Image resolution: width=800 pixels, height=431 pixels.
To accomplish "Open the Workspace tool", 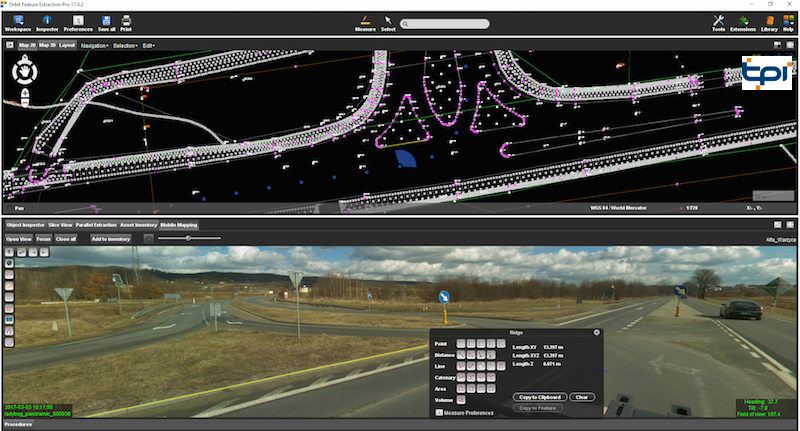I will 18,23.
